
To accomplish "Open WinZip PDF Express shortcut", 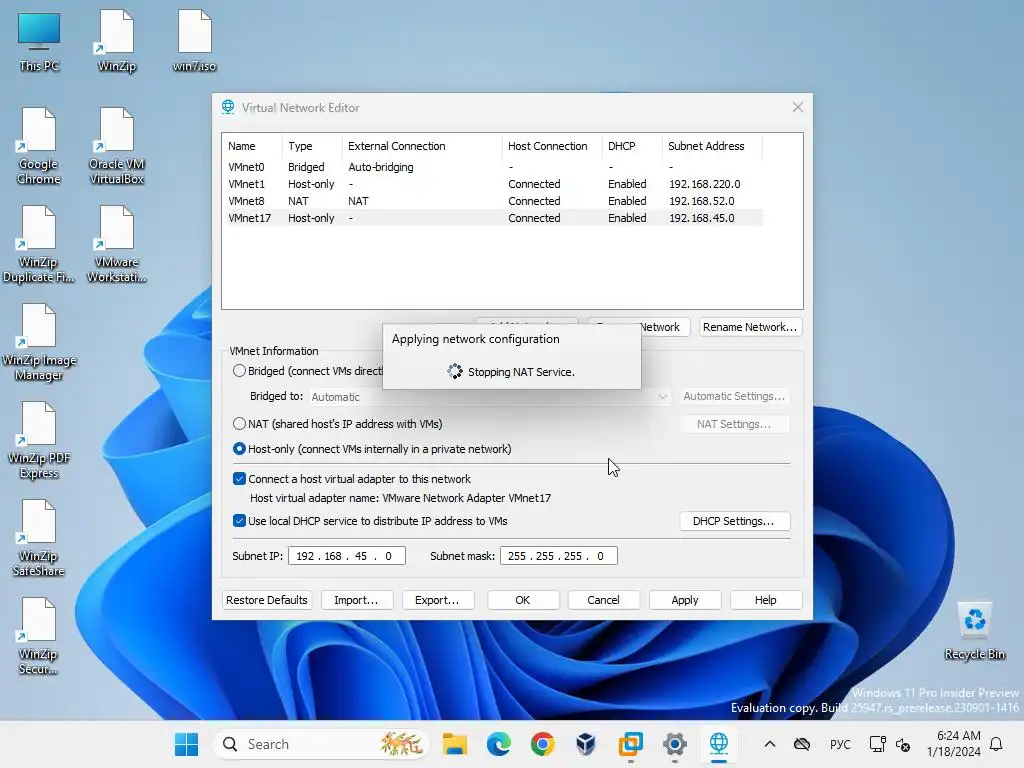I will tap(39, 440).
